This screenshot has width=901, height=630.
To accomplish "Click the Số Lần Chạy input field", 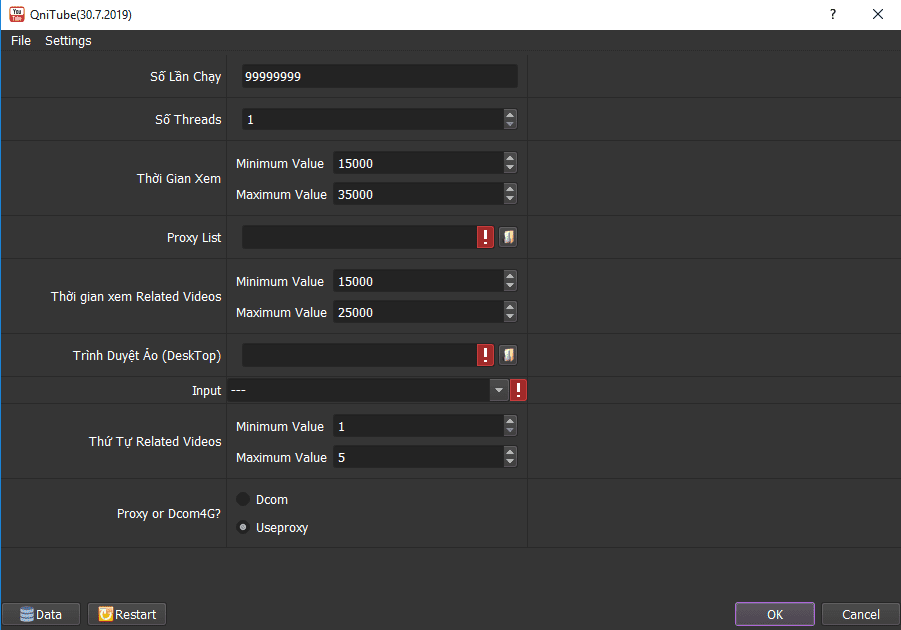I will click(x=379, y=77).
